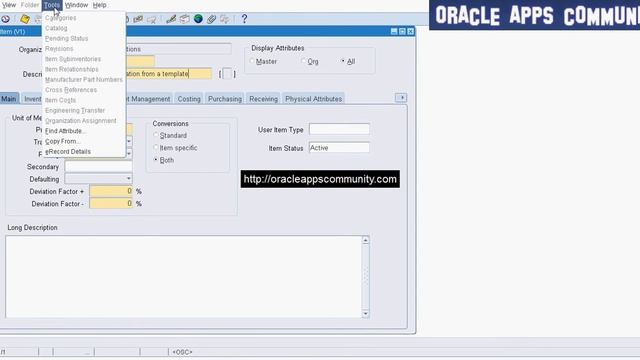This screenshot has height=360, width=640.
Task: Choose Catalog in Tools menu
Action: tap(84, 28)
